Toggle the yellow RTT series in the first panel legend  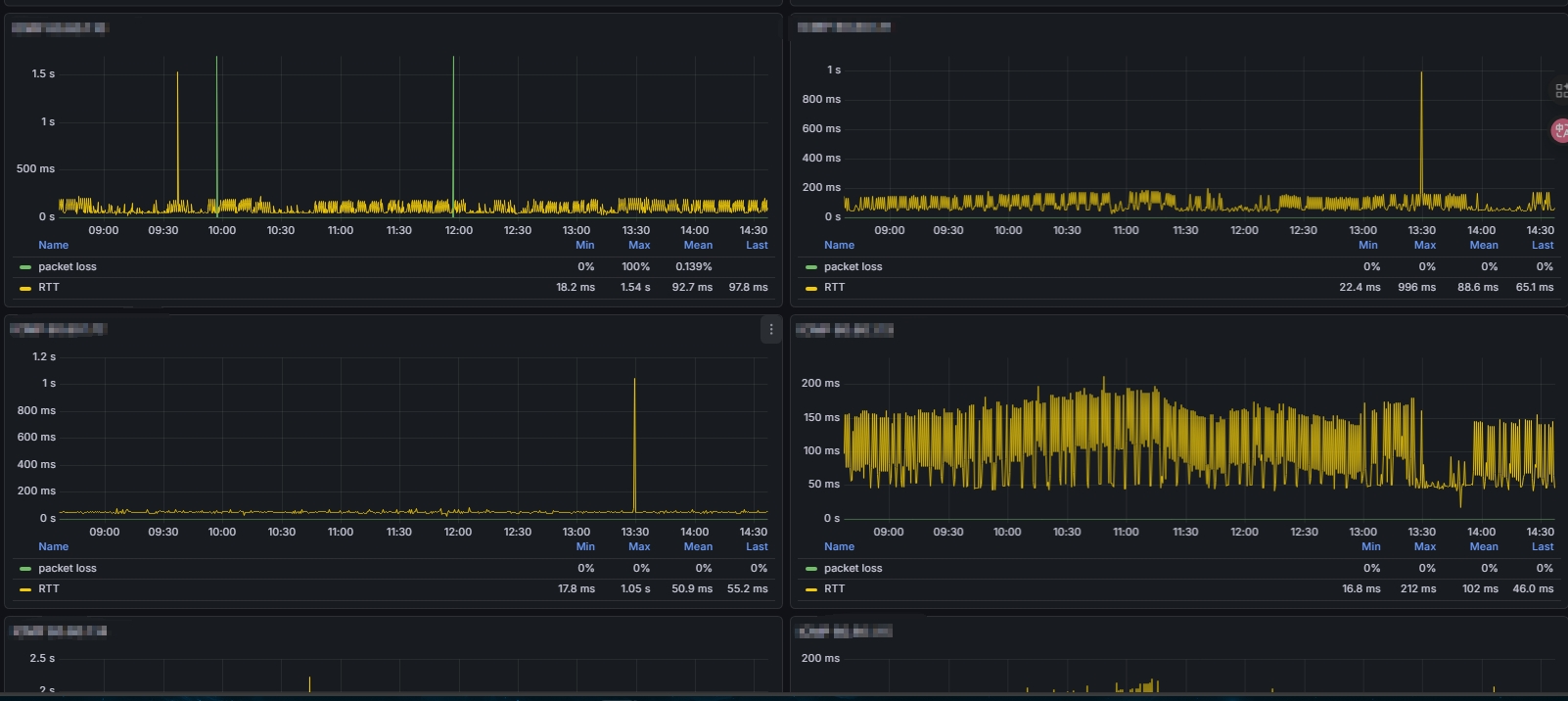coord(49,287)
